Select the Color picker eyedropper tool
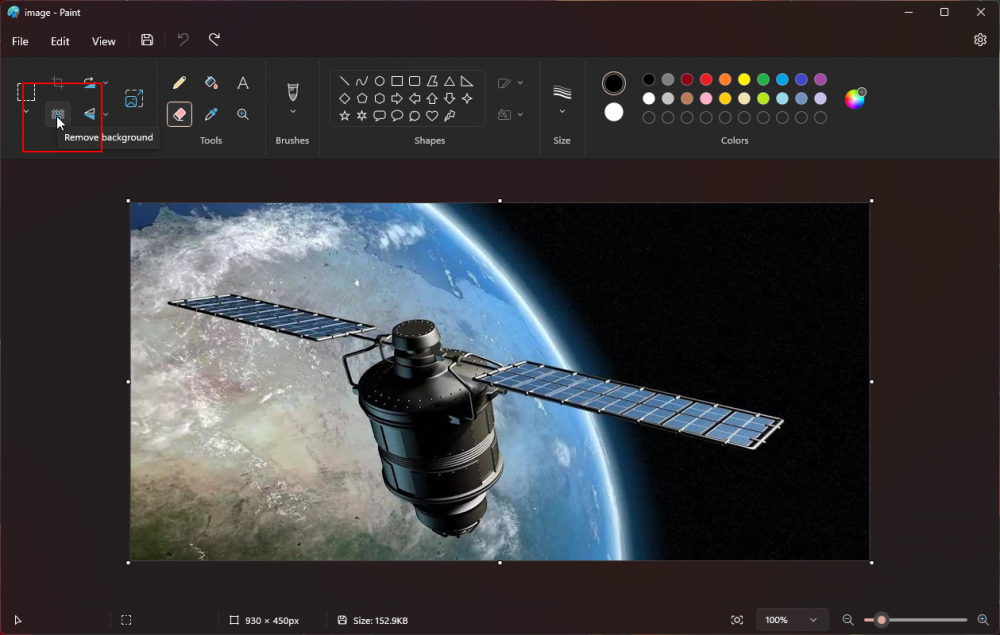 click(211, 114)
